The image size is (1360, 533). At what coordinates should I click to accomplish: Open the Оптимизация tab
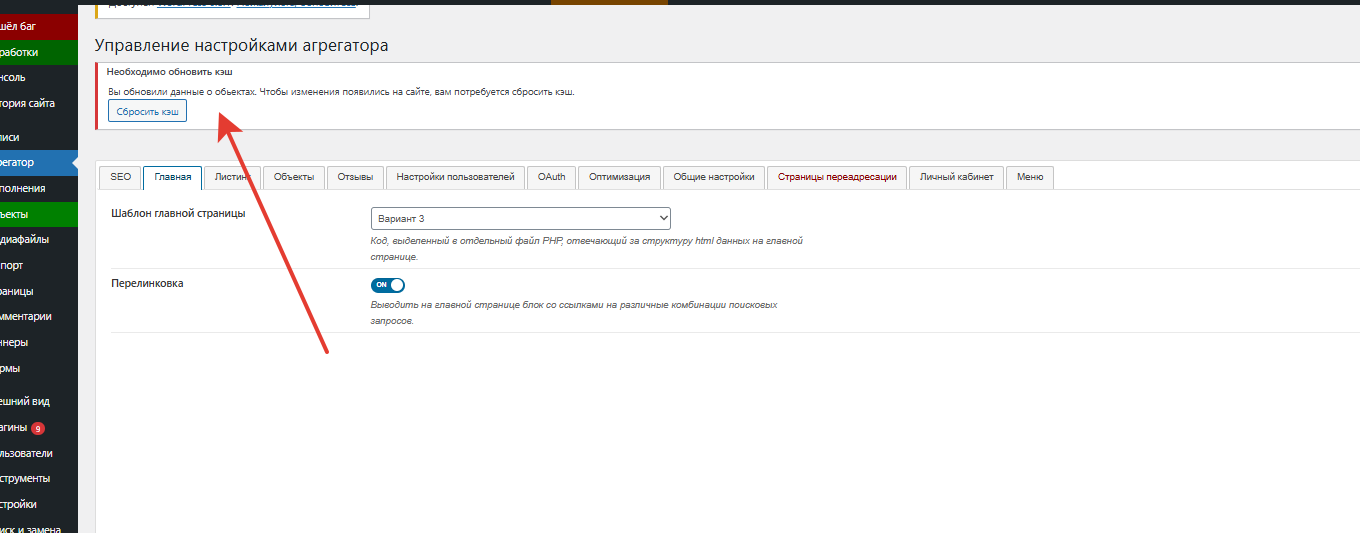pyautogui.click(x=619, y=177)
